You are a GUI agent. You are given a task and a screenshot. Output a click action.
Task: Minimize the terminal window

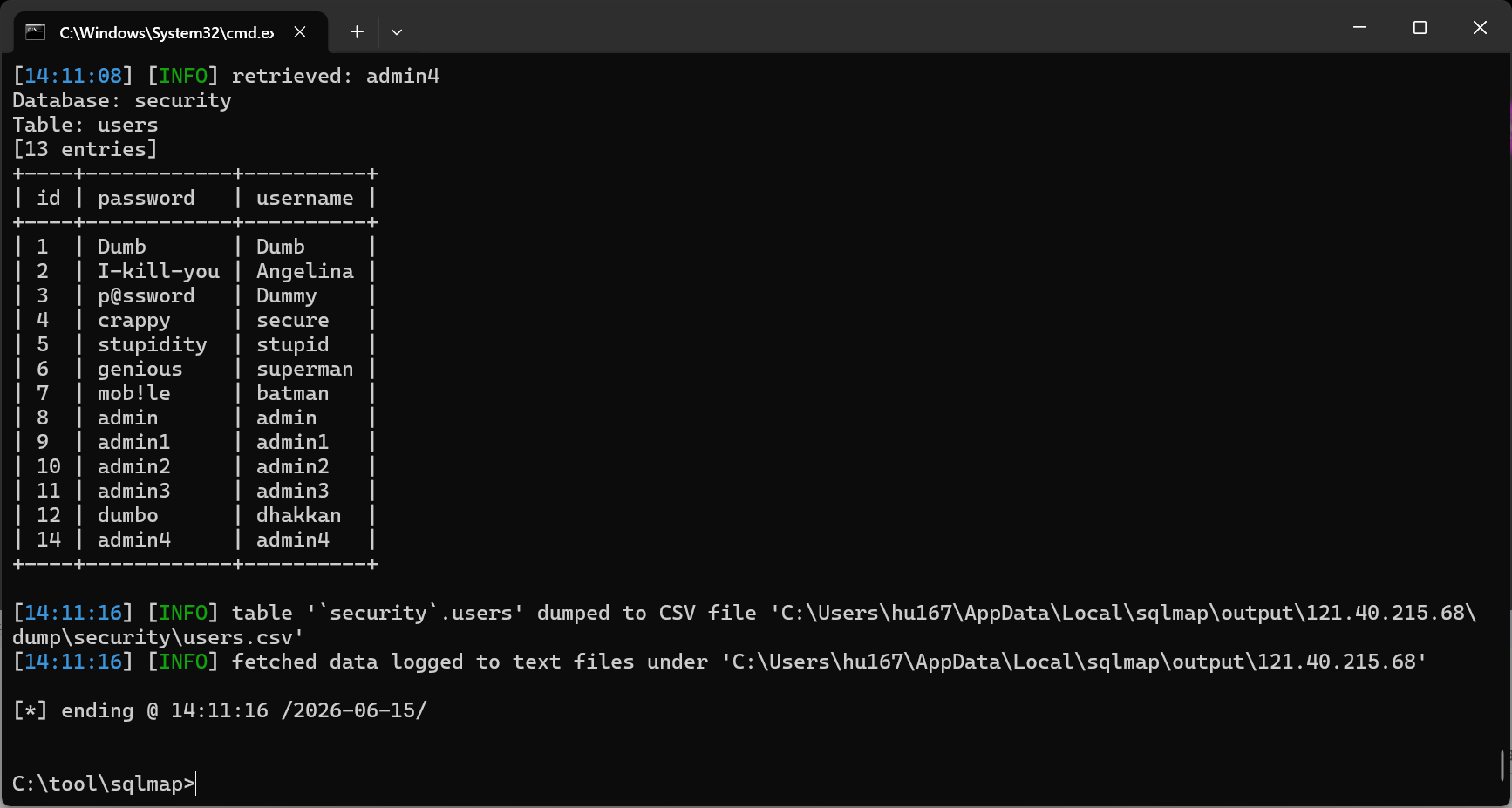pyautogui.click(x=1359, y=28)
